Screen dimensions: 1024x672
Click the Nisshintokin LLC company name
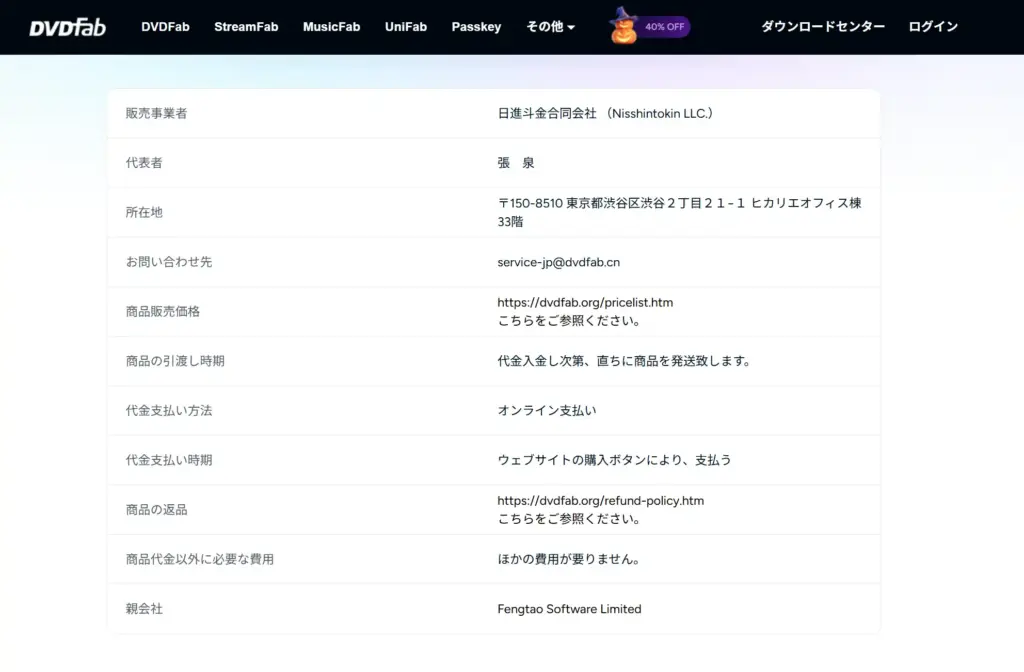pyautogui.click(x=606, y=113)
